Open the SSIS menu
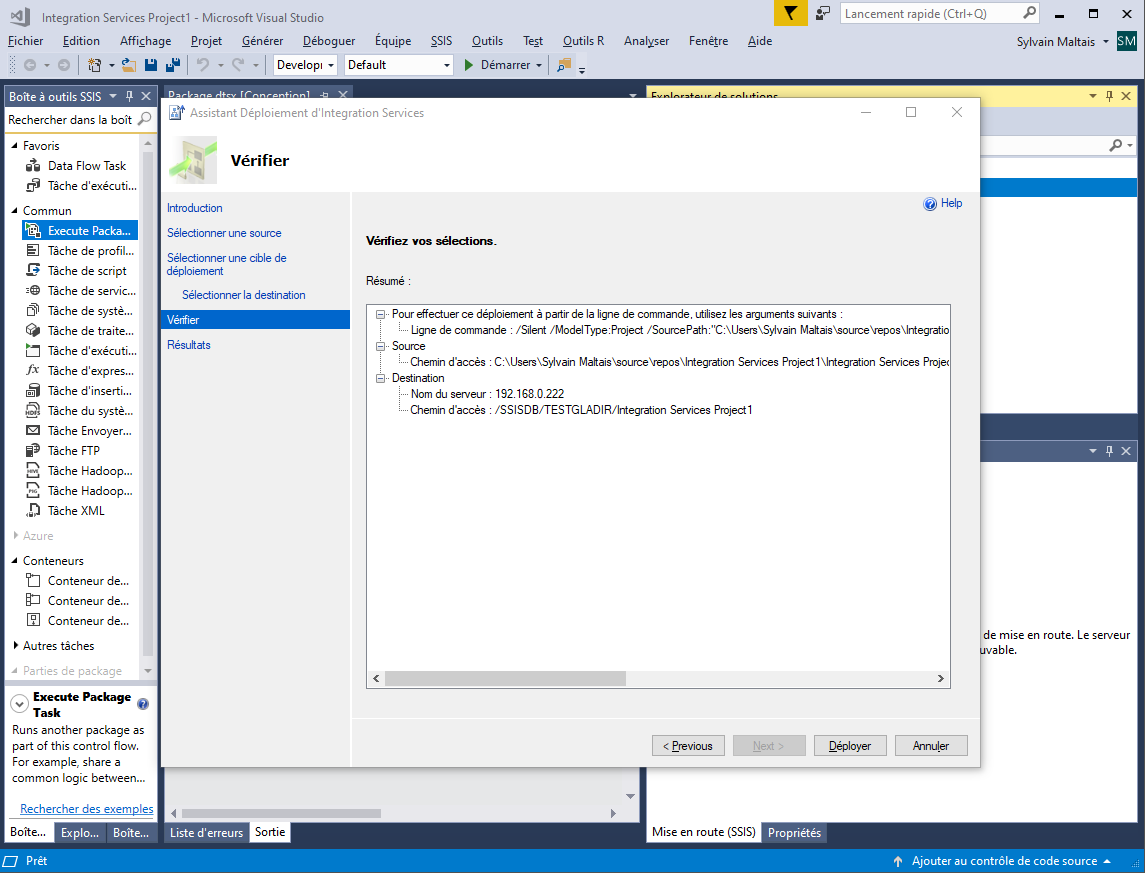This screenshot has height=873, width=1145. (441, 41)
